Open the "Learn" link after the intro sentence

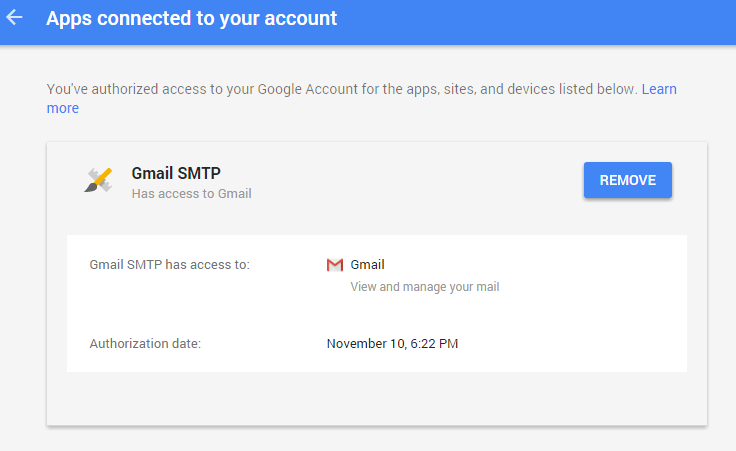pyautogui.click(x=659, y=89)
